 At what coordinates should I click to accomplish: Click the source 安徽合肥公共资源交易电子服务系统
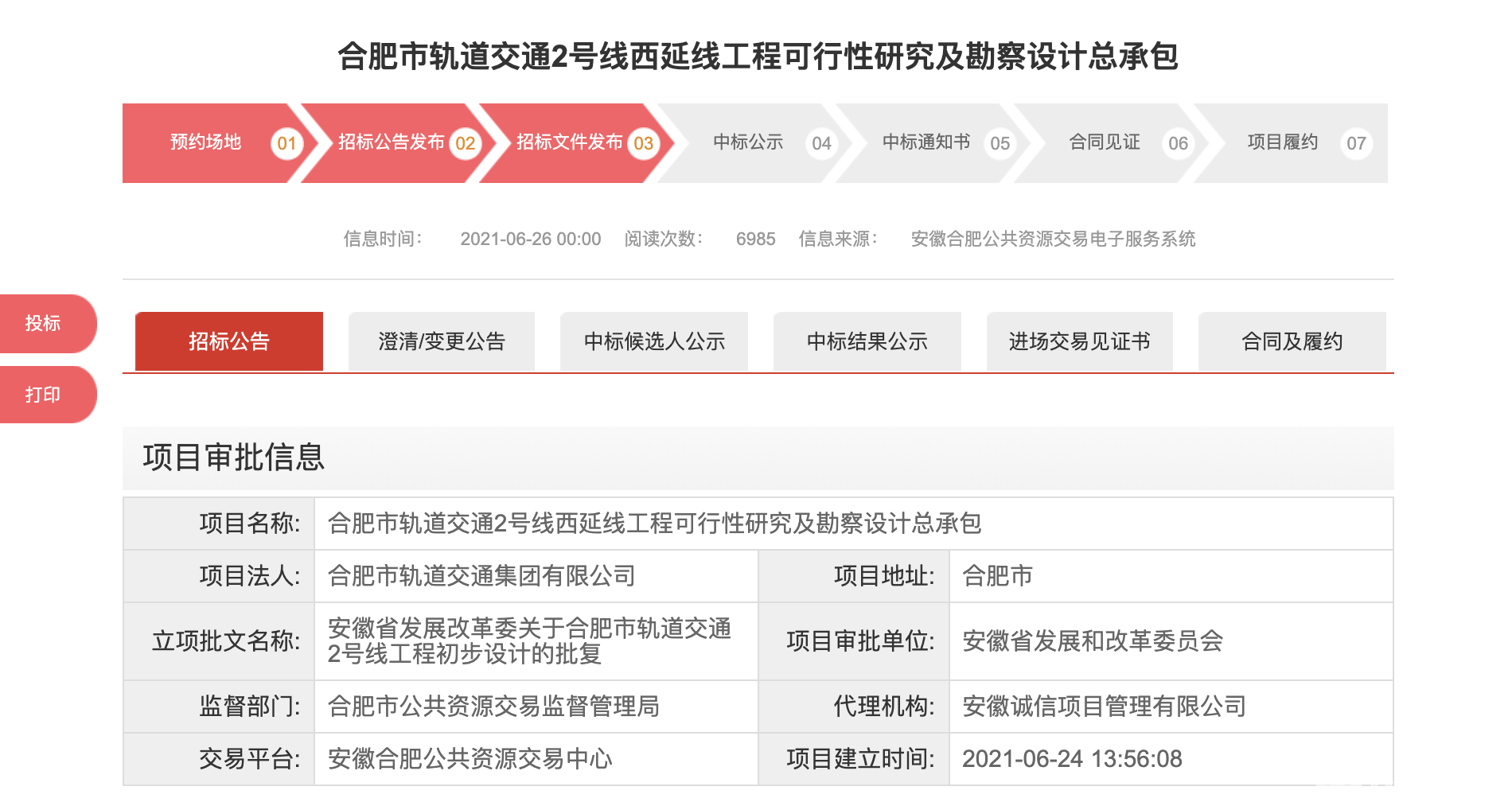pyautogui.click(x=1053, y=239)
